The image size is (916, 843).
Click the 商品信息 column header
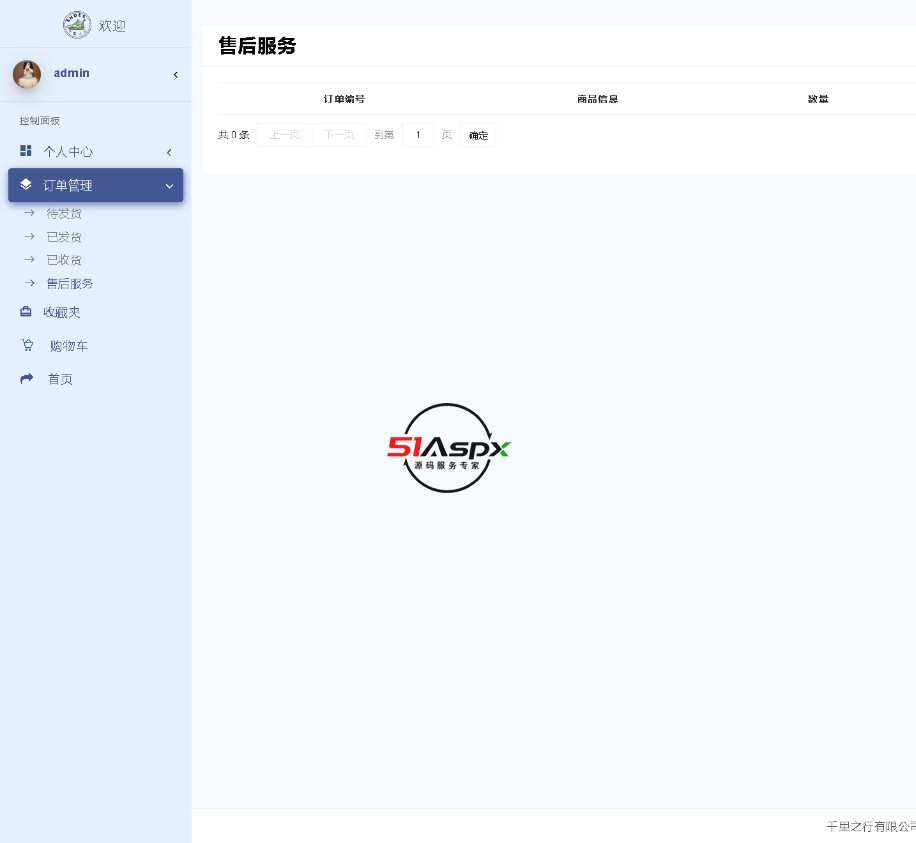(598, 99)
